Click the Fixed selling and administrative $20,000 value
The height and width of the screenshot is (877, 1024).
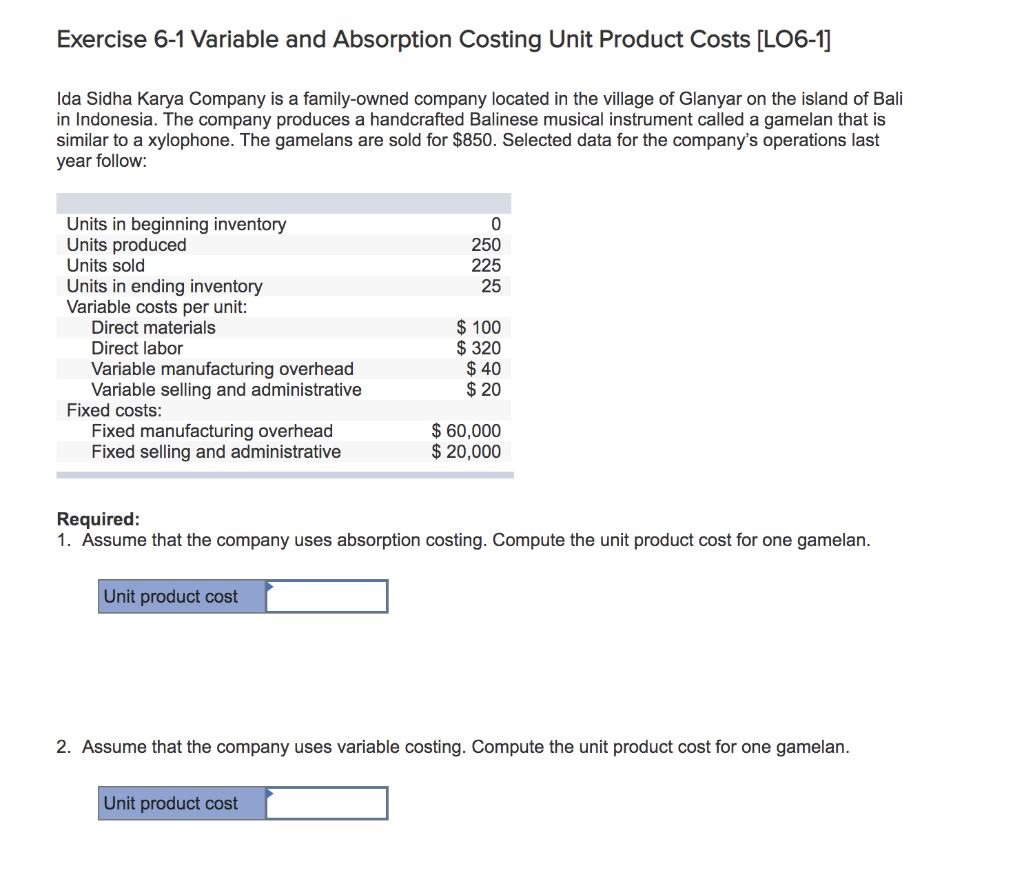point(467,452)
